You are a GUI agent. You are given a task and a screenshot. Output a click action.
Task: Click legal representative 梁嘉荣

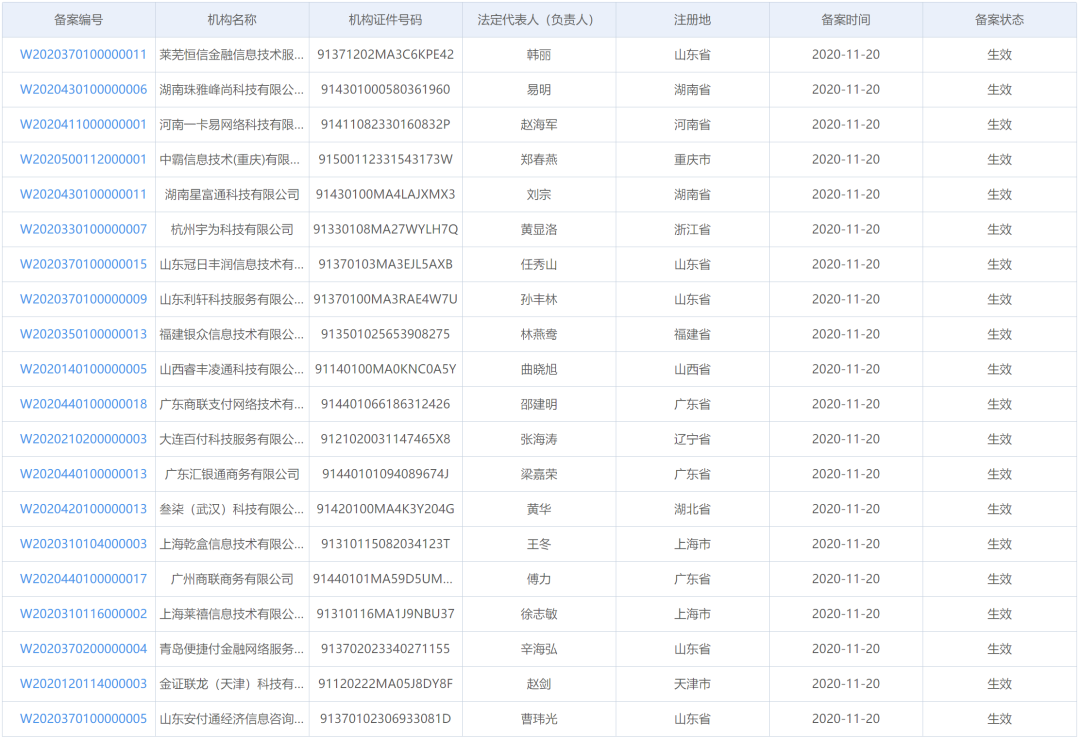(x=539, y=474)
